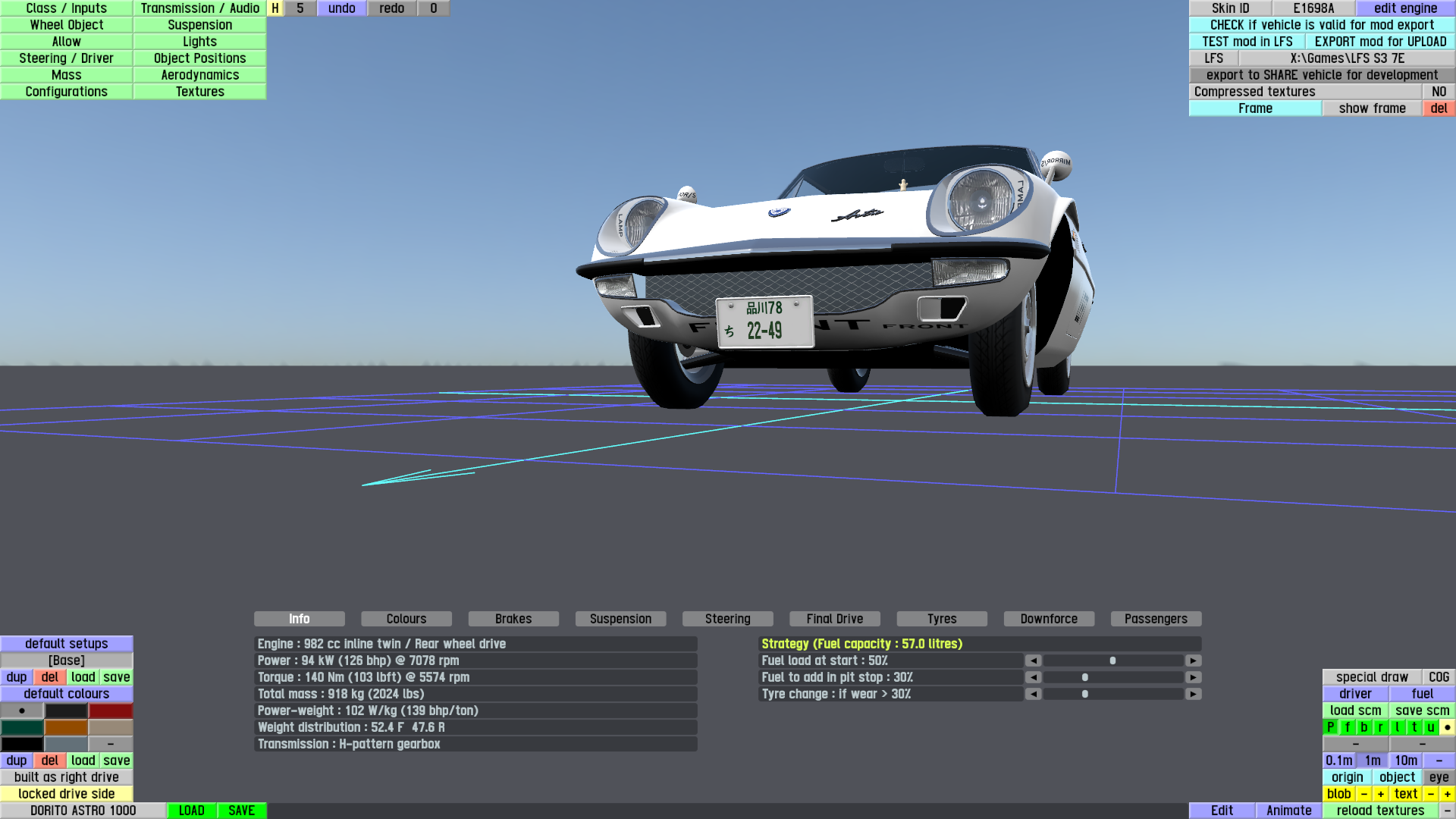
Task: Open the Aerodynamics settings section
Action: pyautogui.click(x=200, y=75)
